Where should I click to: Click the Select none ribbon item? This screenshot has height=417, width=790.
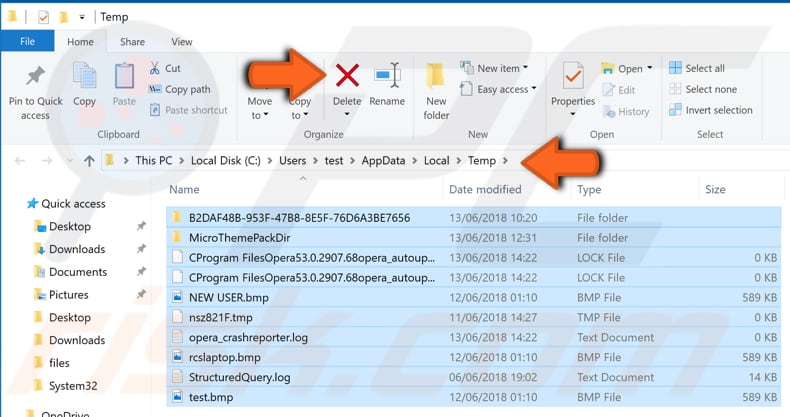point(703,89)
